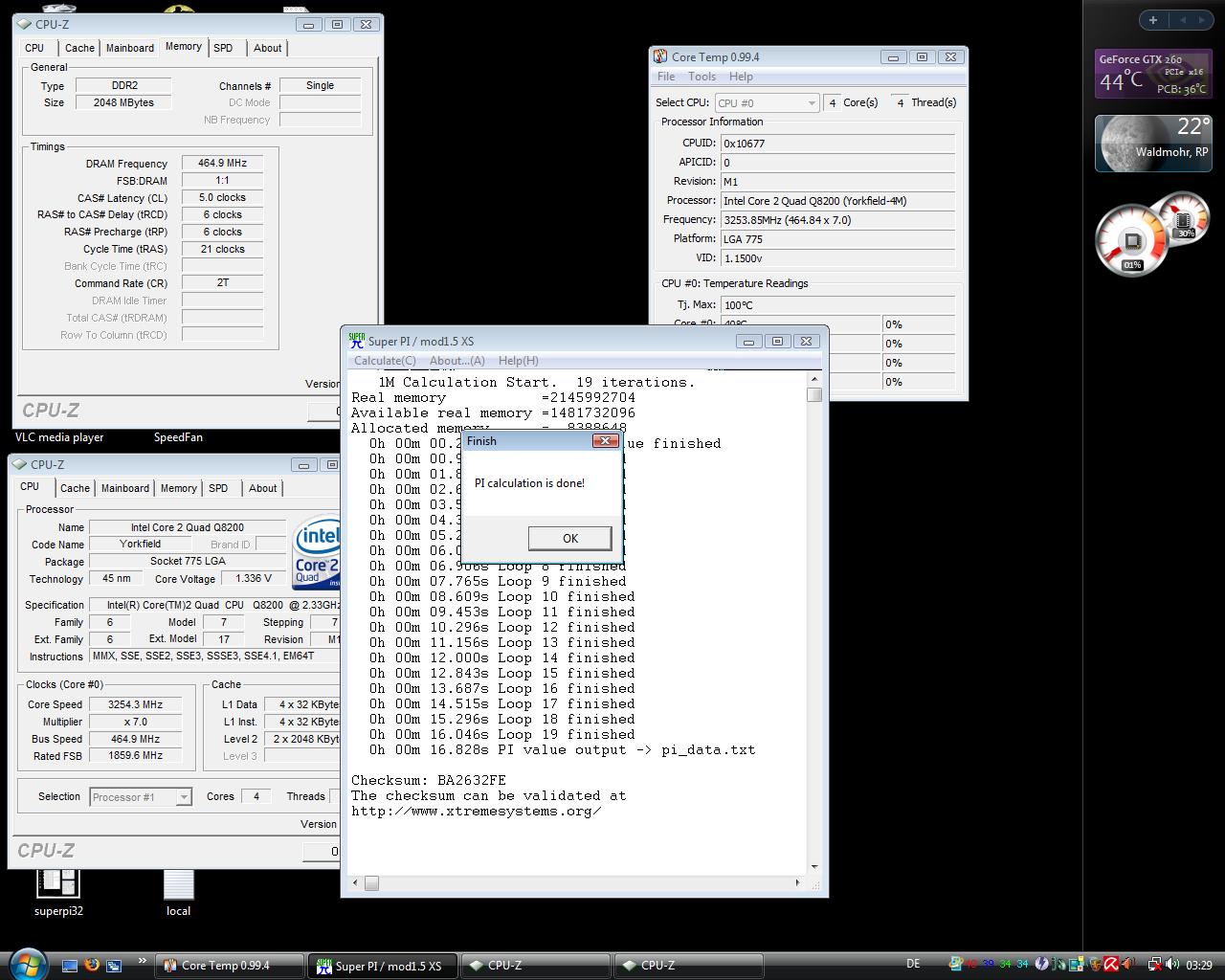This screenshot has width=1225, height=980.
Task: Click the Memory Size 2048 MBytes field
Action: click(x=123, y=102)
